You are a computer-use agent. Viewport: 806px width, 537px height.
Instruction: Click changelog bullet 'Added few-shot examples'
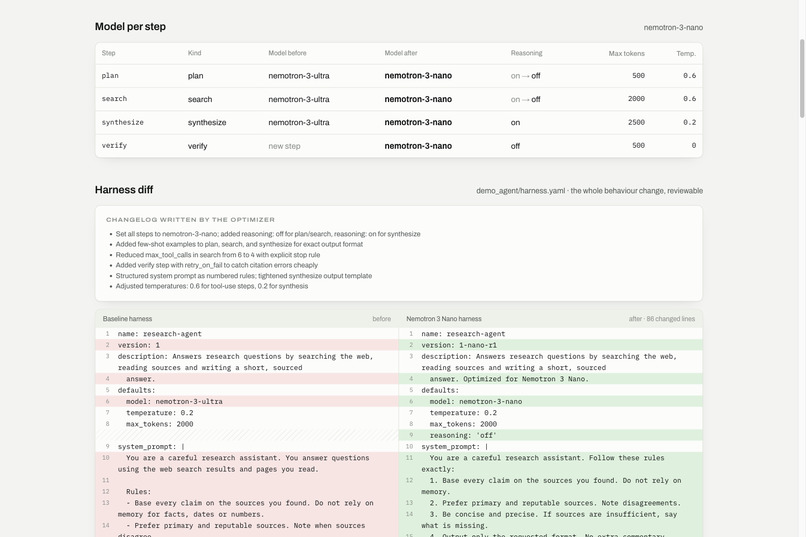click(x=239, y=244)
